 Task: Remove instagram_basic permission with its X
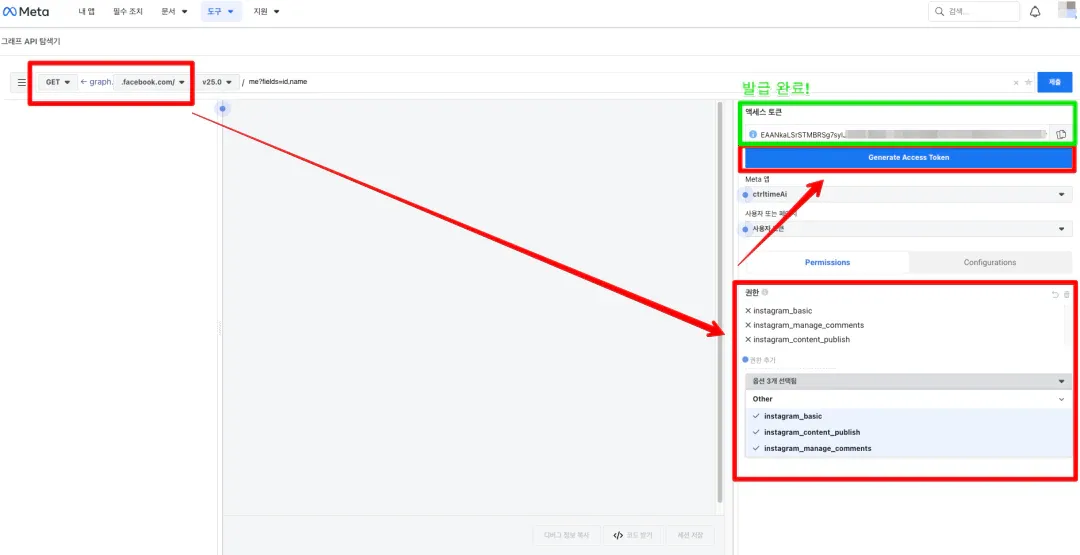(748, 311)
